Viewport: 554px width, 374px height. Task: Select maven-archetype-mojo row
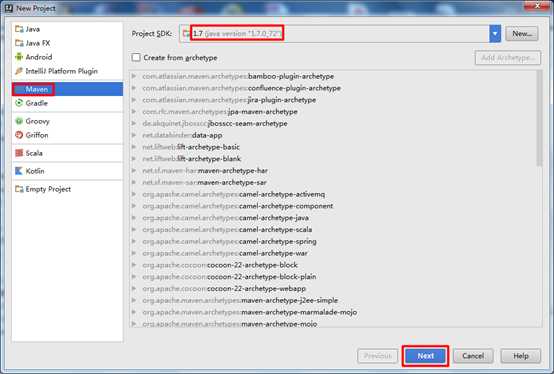(x=333, y=323)
